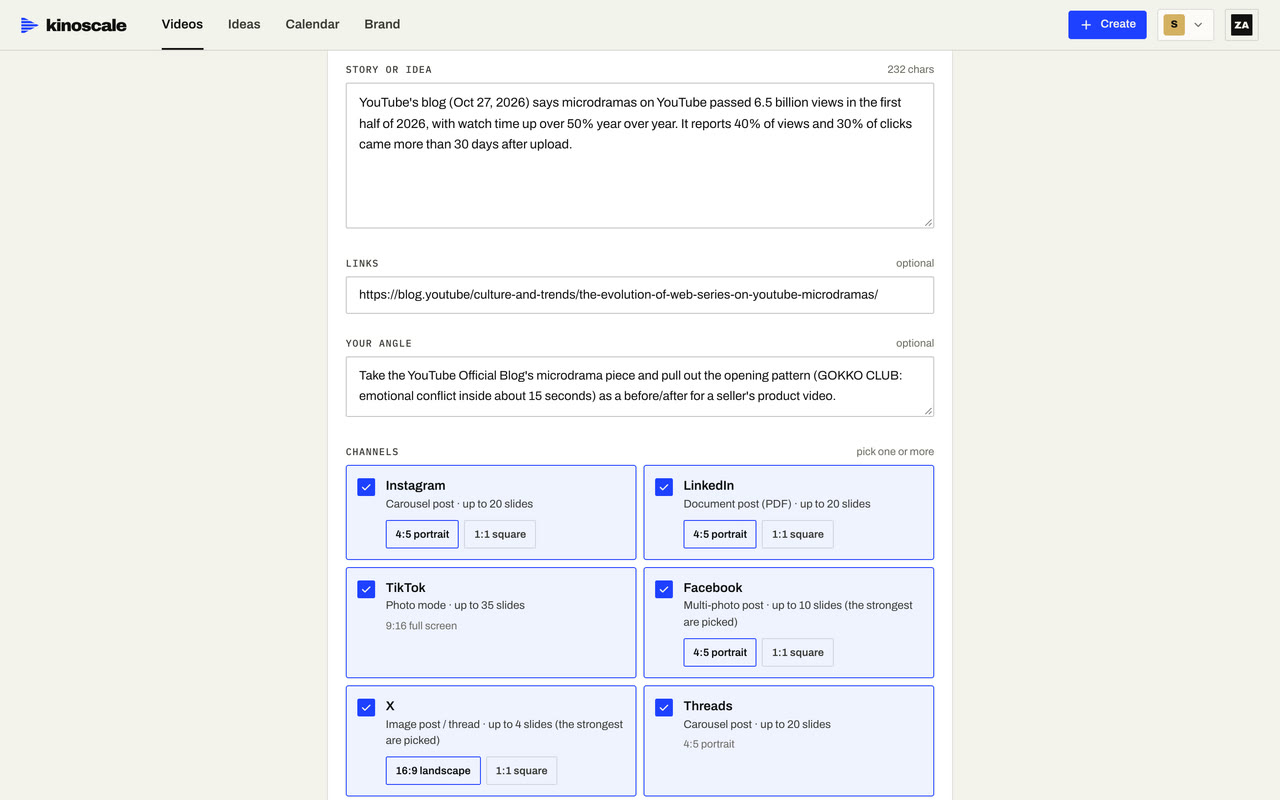Choose 1:1 square for X

(x=522, y=771)
